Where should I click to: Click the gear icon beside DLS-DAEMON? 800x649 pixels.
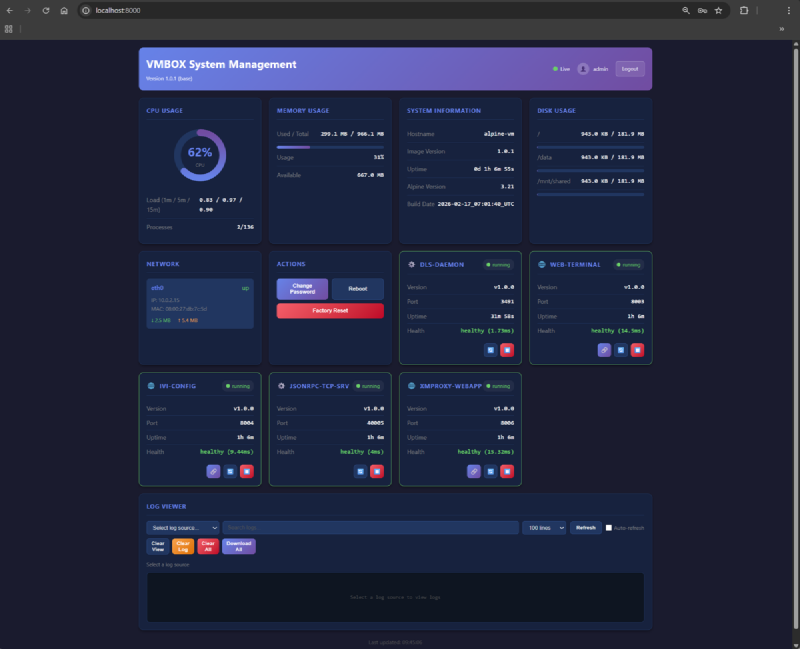tap(411, 264)
